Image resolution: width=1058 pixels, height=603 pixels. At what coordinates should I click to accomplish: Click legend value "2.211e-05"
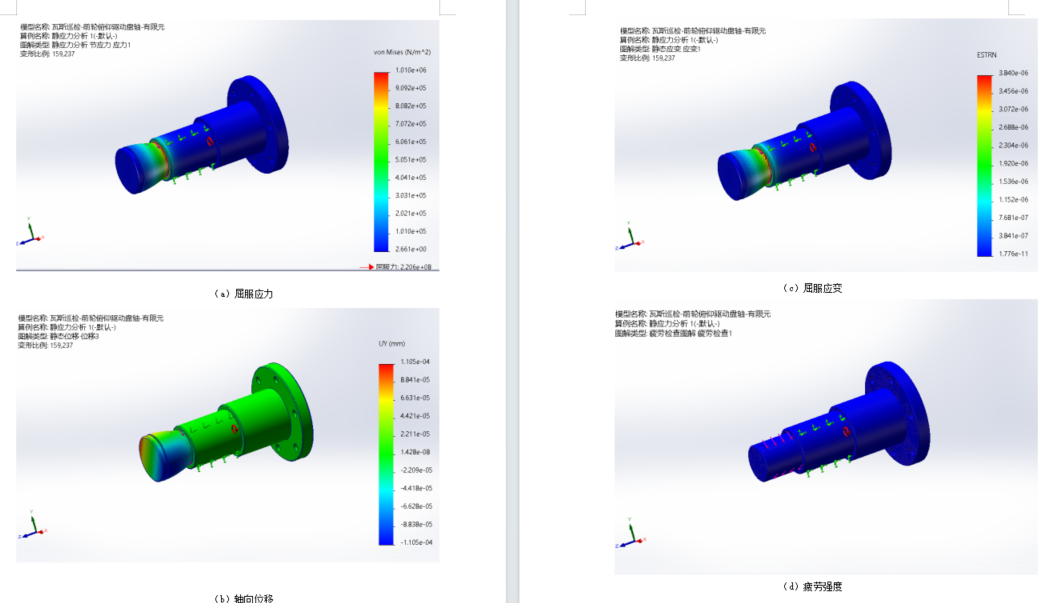pyautogui.click(x=415, y=434)
